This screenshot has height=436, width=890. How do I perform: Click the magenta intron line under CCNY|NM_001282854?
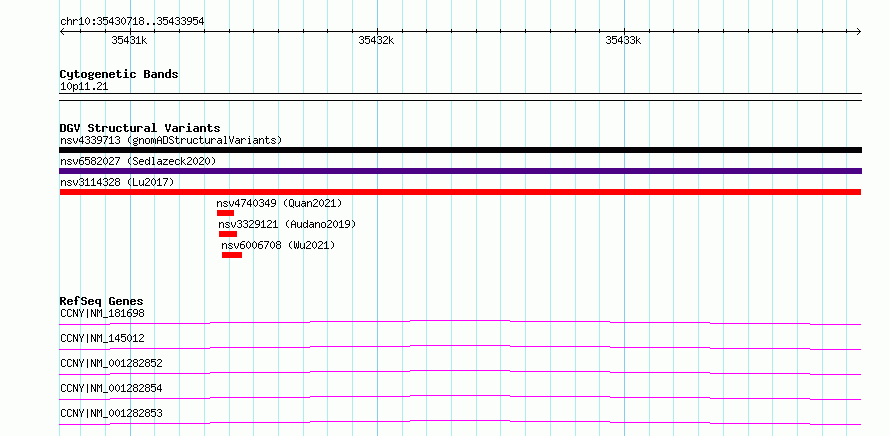460,397
